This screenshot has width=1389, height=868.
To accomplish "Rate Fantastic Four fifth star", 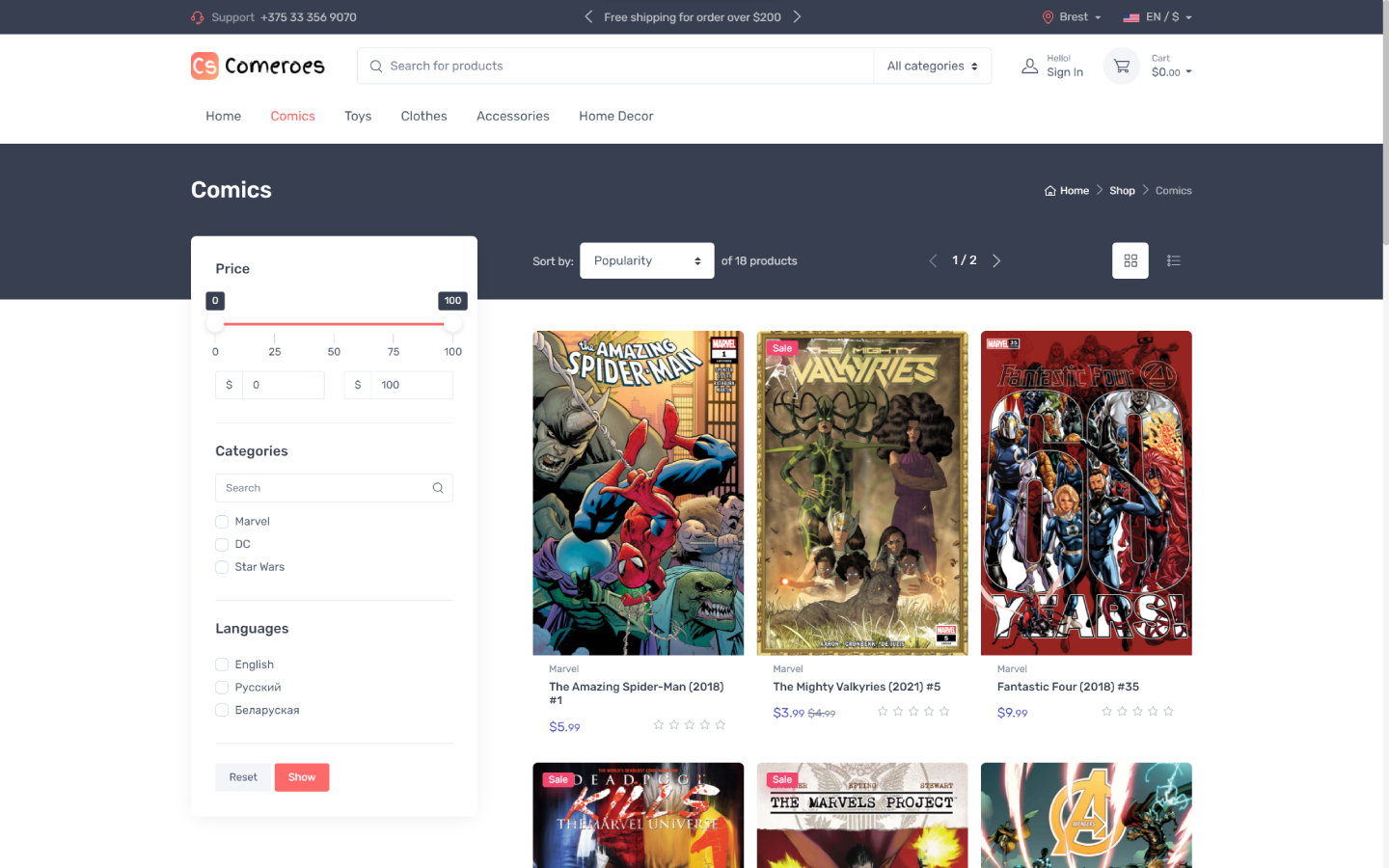I will pos(1168,711).
